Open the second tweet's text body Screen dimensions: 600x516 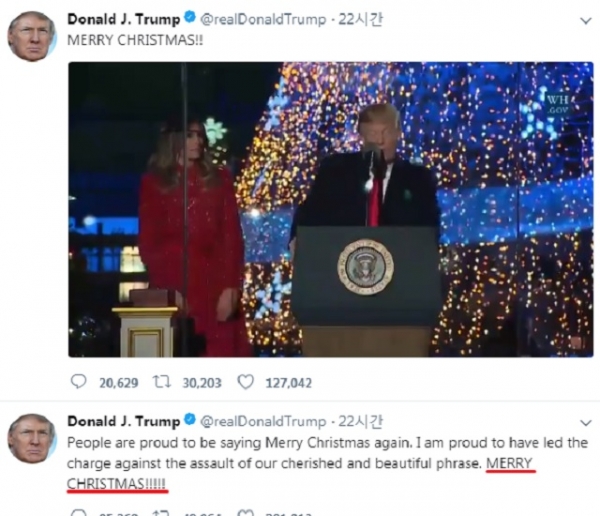tap(327, 463)
